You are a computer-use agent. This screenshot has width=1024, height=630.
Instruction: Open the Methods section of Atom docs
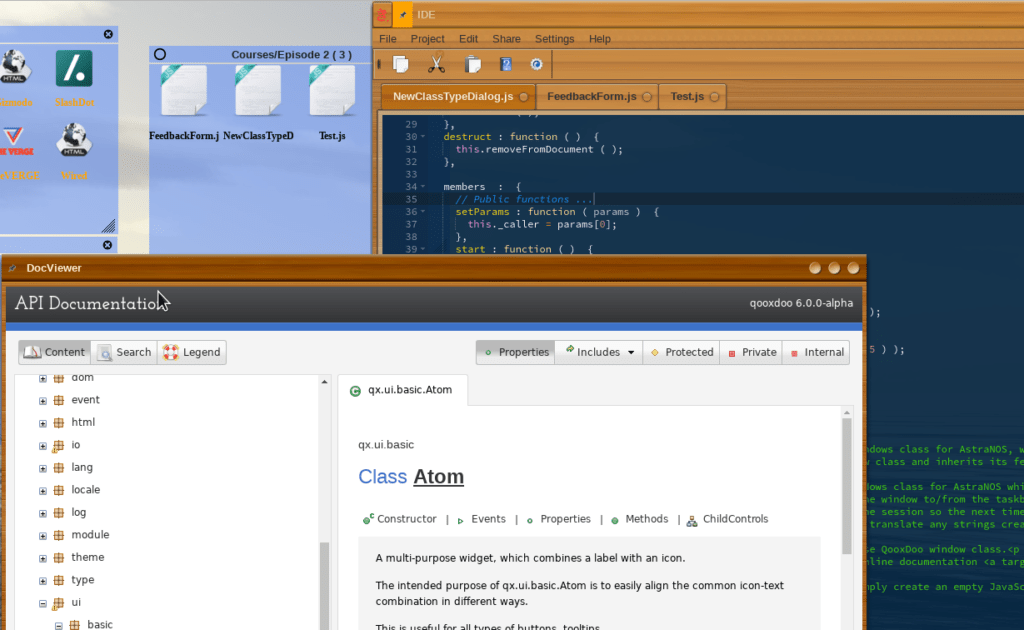pyautogui.click(x=646, y=519)
